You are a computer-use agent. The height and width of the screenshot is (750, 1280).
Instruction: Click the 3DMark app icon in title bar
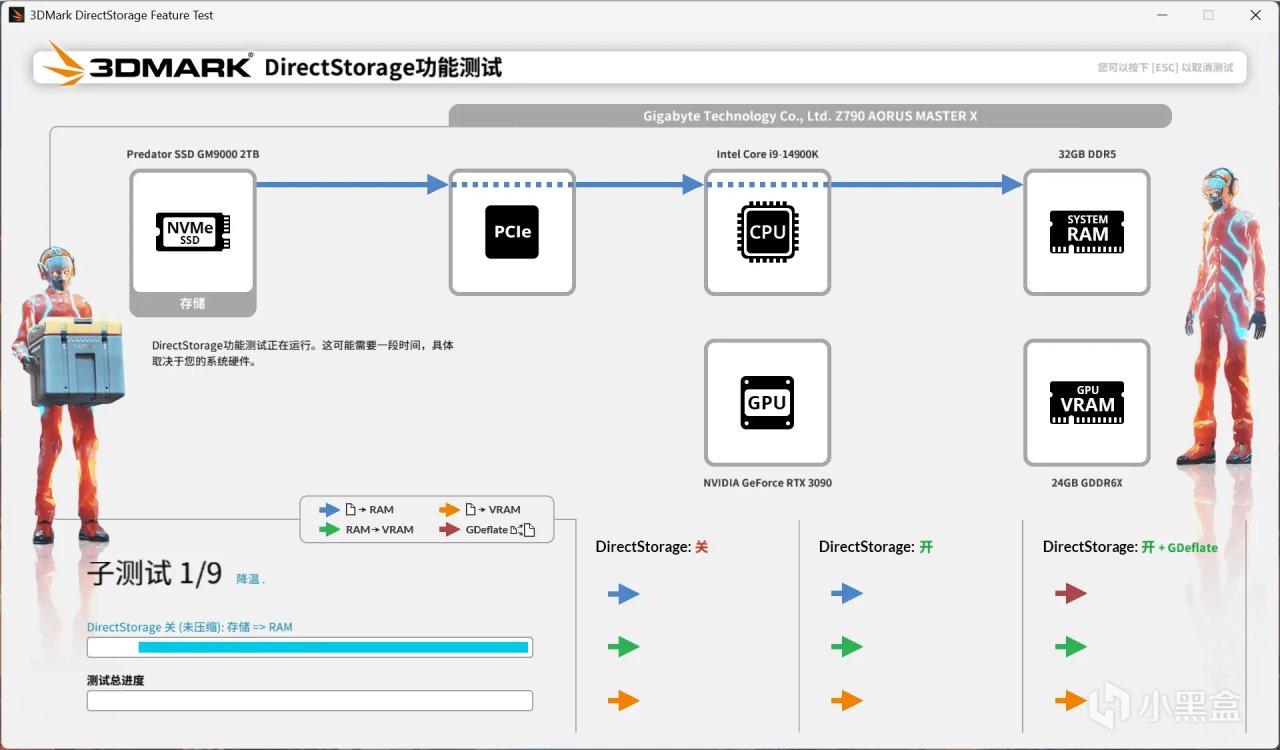coord(16,15)
